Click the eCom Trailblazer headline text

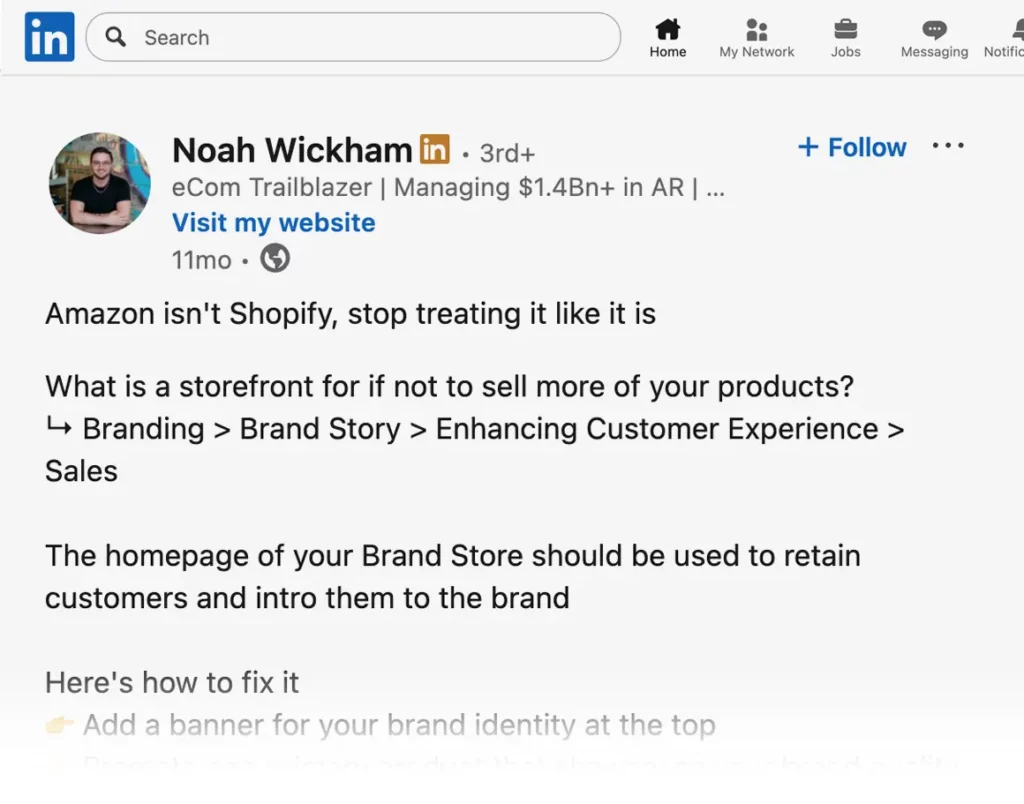[448, 187]
